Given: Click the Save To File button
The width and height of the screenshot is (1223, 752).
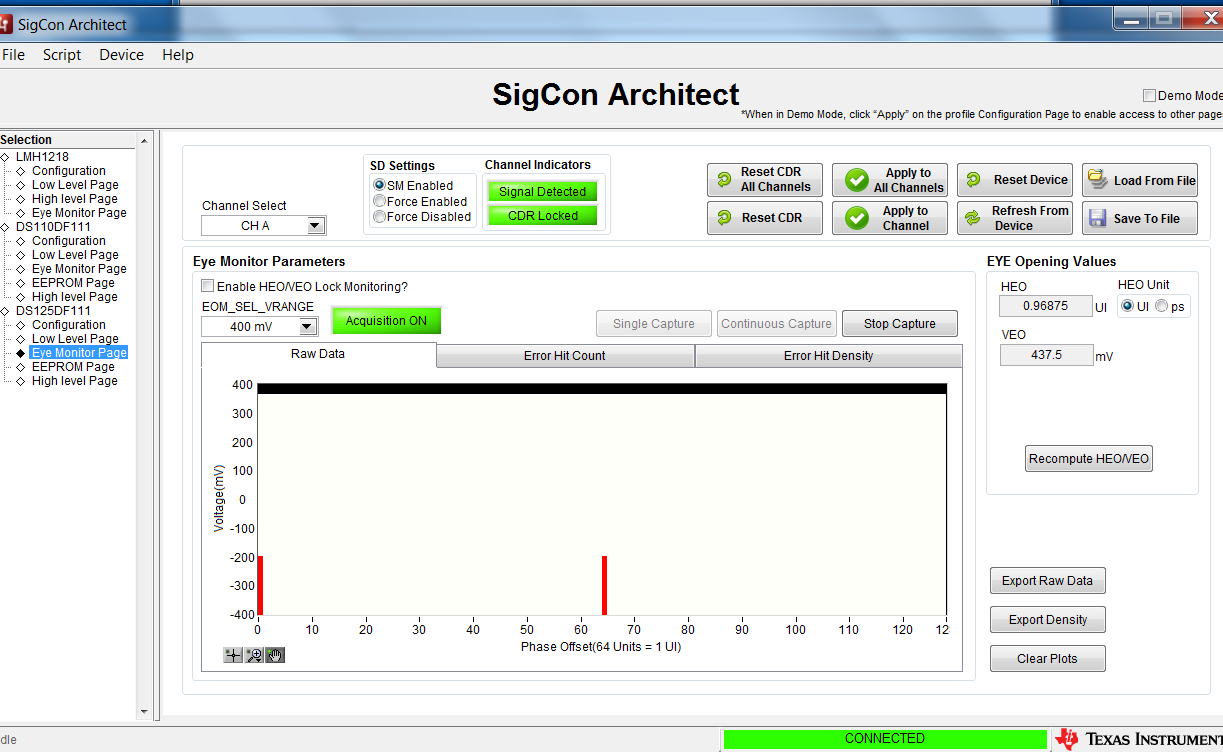Looking at the screenshot, I should [1140, 218].
